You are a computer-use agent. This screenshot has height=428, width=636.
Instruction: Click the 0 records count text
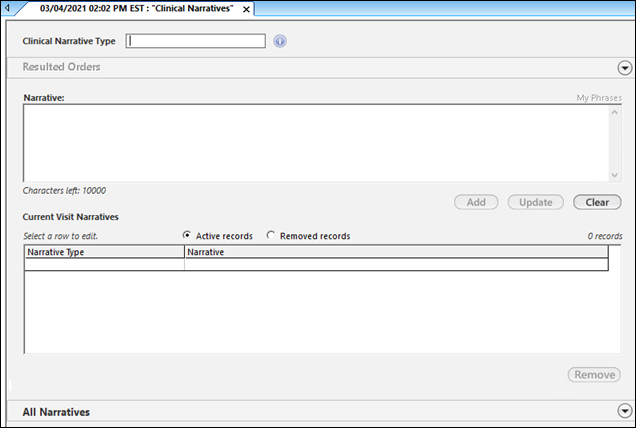pyautogui.click(x=605, y=236)
